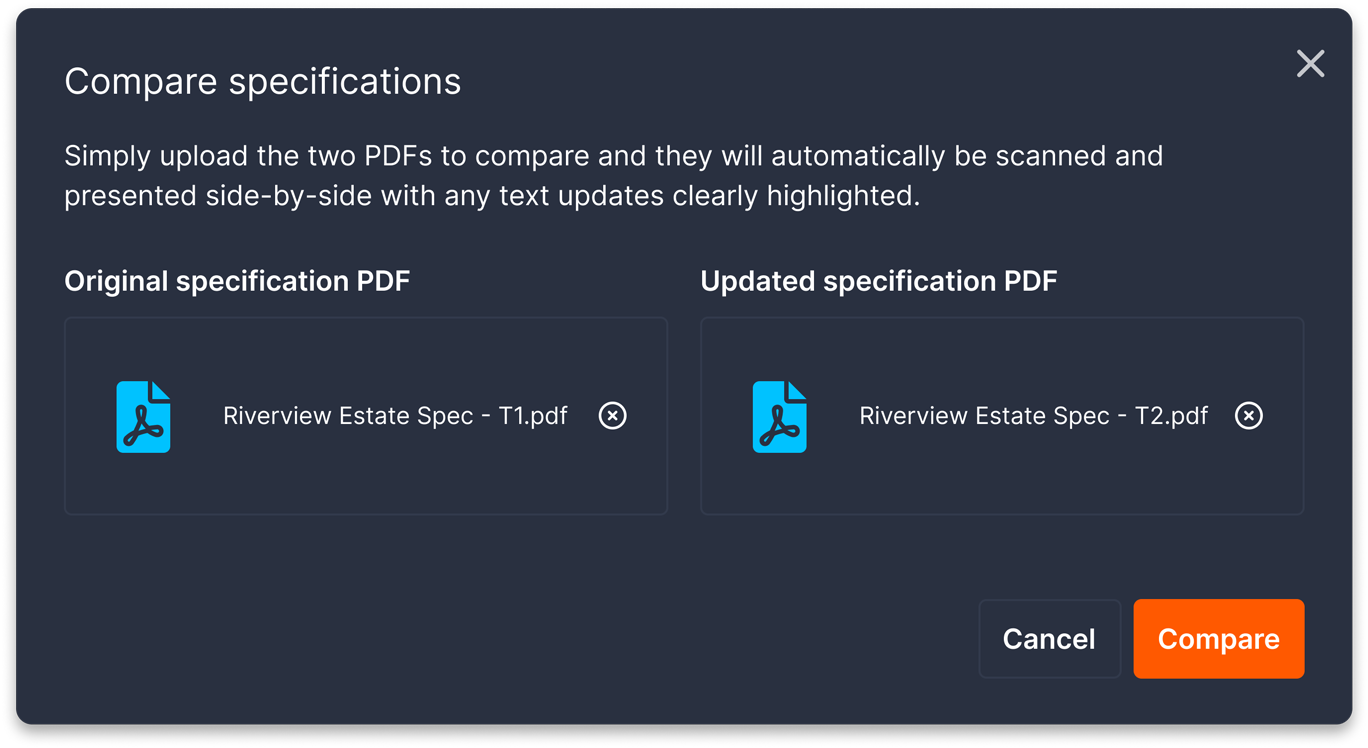Viewport: 1368px width, 748px height.
Task: Remove Riverview Estate Spec - T2.pdf file
Action: [x=1248, y=415]
